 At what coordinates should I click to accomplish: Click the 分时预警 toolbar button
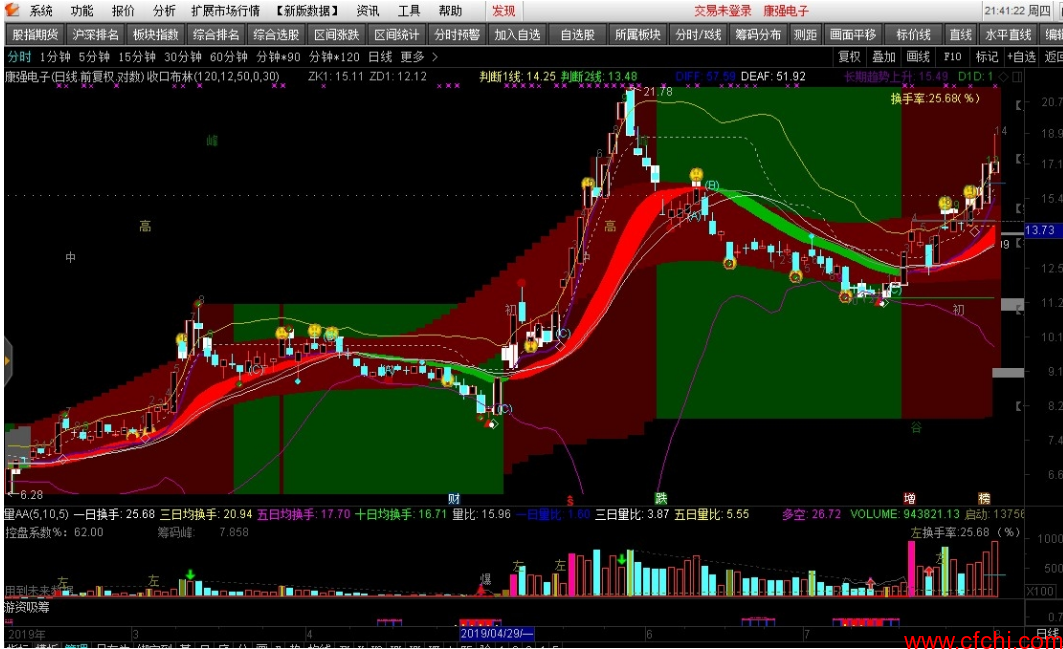pos(458,35)
